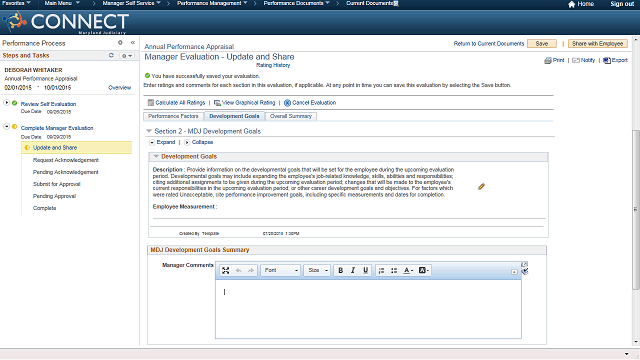Image resolution: width=640 pixels, height=360 pixels.
Task: Open Steps and Tasks gear dropdown
Action: point(127,56)
